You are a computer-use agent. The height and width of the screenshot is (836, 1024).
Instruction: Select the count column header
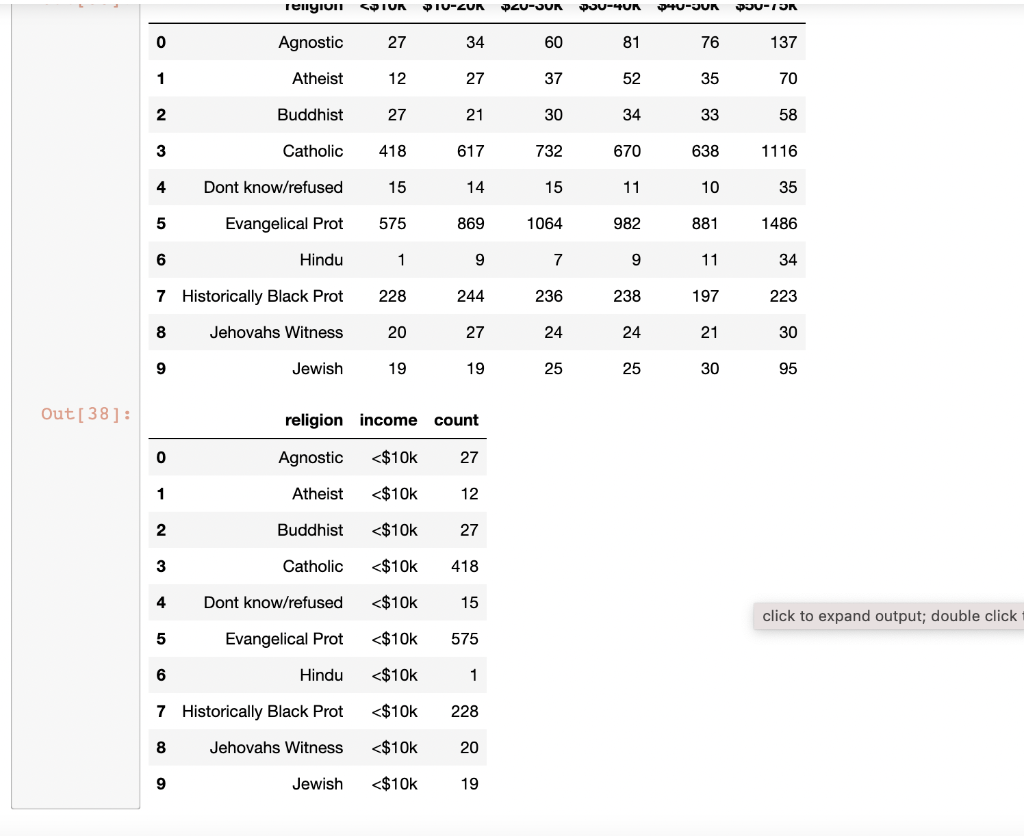(x=456, y=420)
